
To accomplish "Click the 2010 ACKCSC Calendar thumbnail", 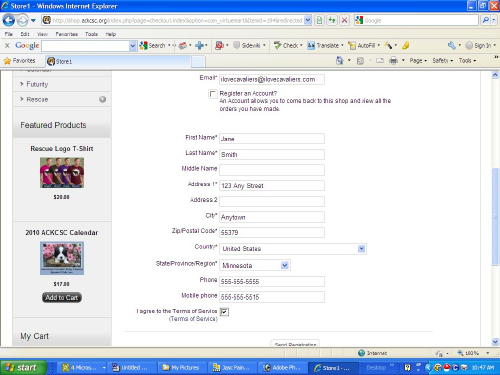I will pyautogui.click(x=62, y=258).
